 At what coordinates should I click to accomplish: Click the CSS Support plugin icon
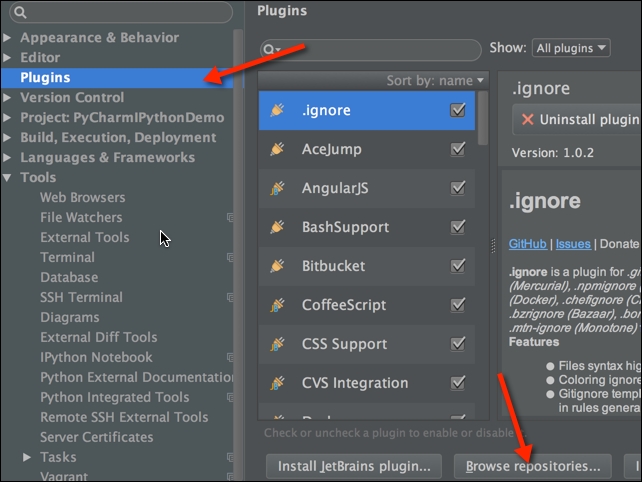click(x=277, y=344)
